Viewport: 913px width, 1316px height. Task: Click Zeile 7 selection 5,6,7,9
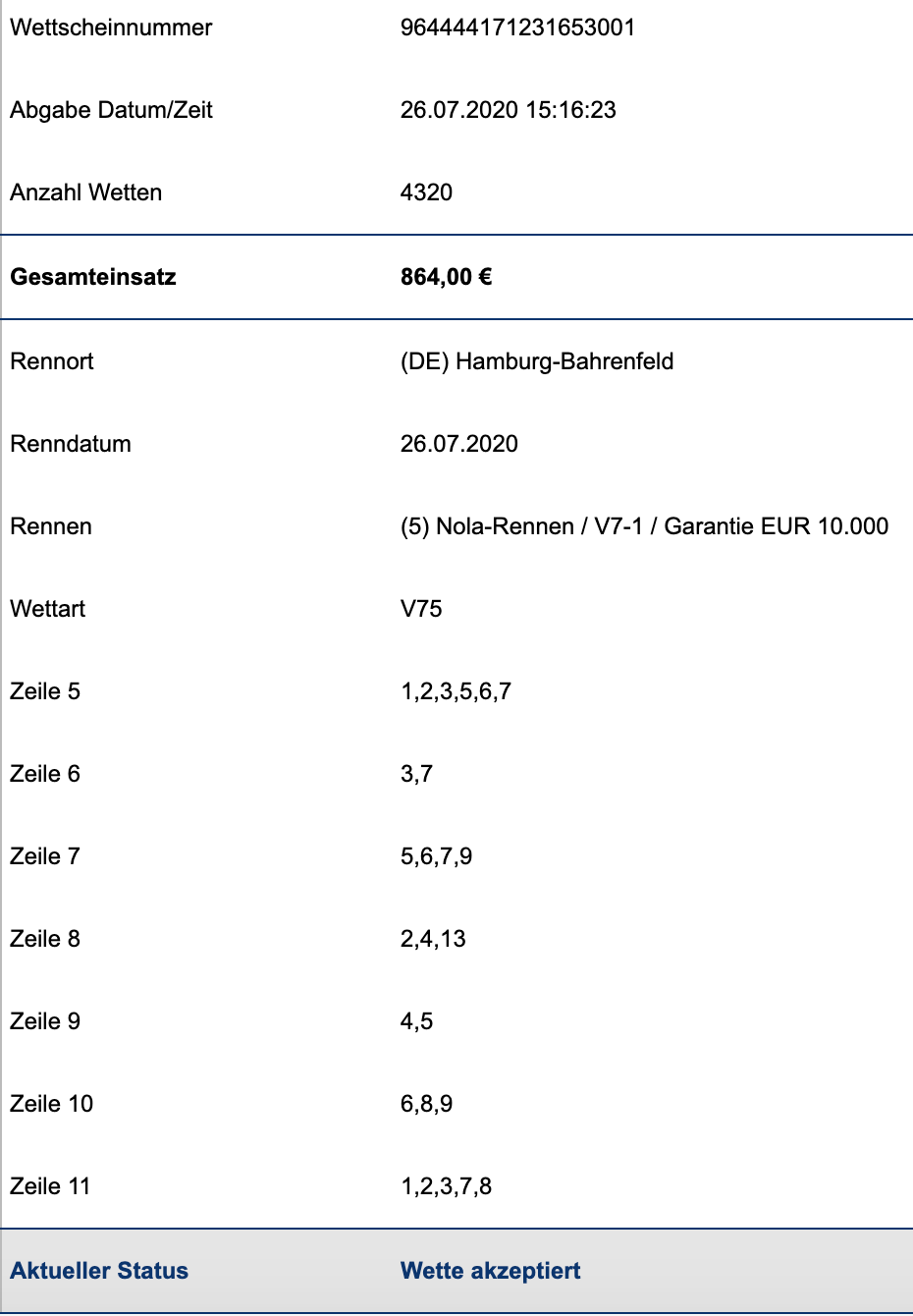(x=436, y=856)
